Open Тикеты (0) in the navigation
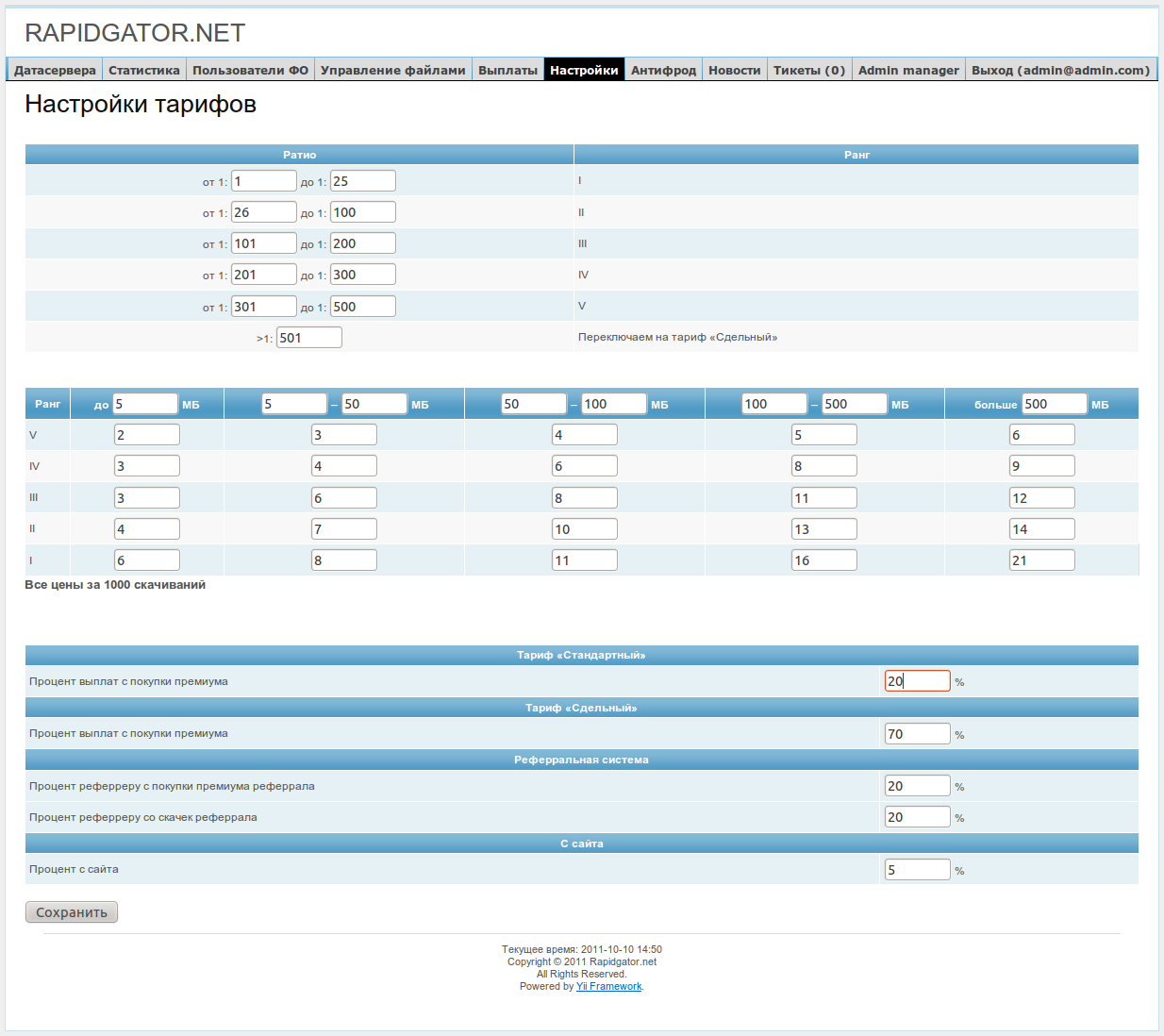 (809, 70)
